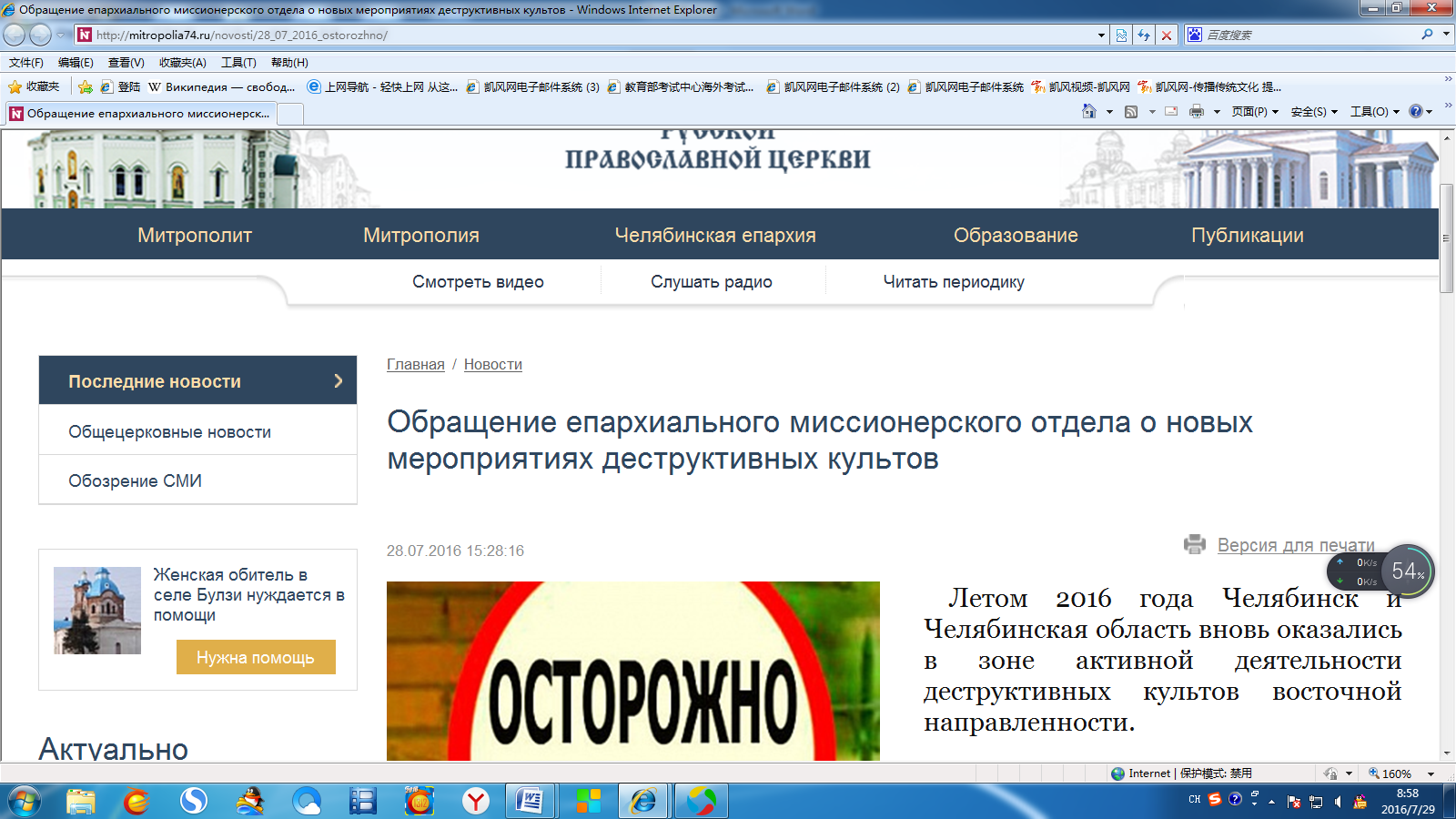Open the Митрополит navigation item
This screenshot has width=1456, height=819.
195,235
